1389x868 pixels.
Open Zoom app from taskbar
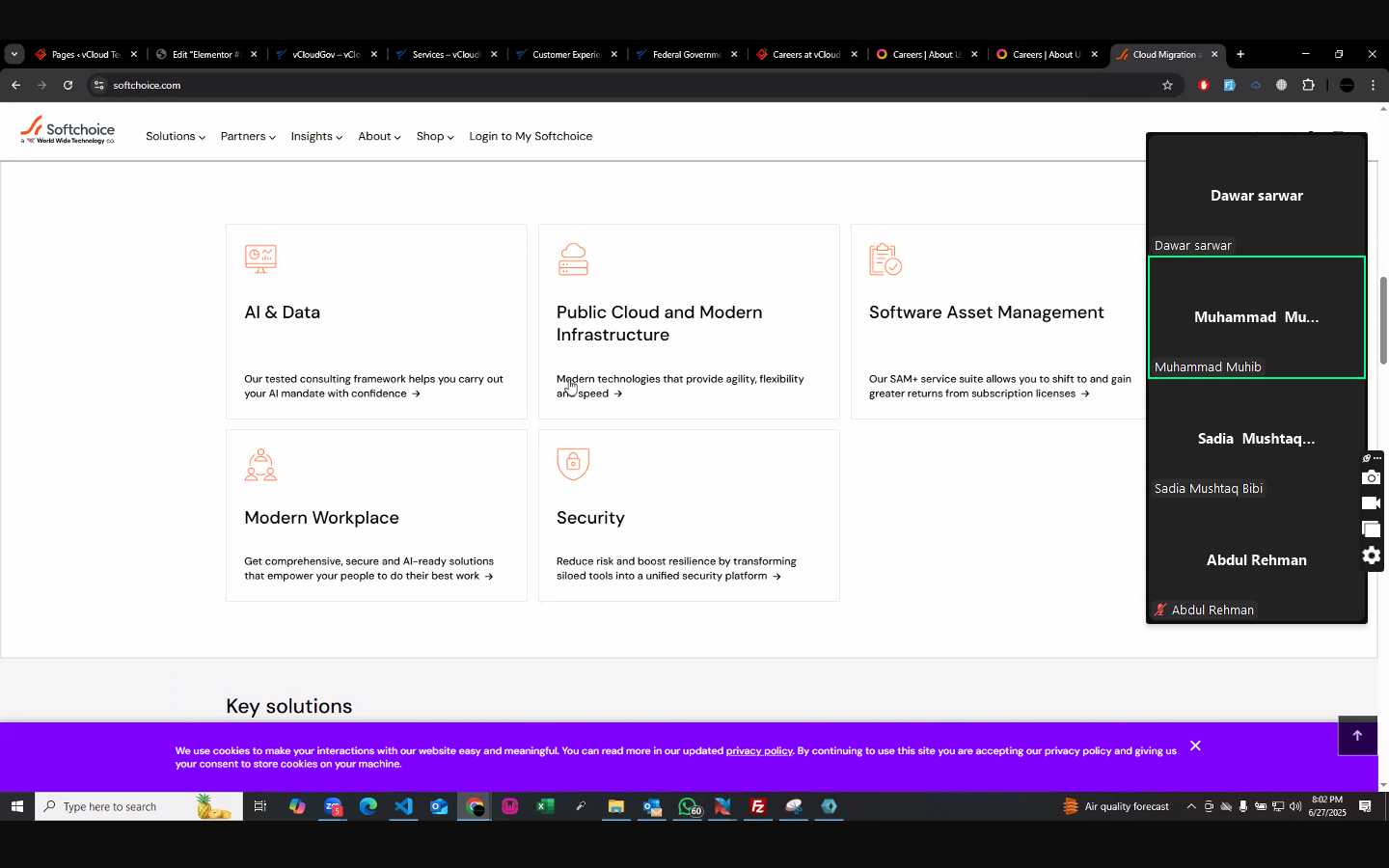(x=333, y=806)
